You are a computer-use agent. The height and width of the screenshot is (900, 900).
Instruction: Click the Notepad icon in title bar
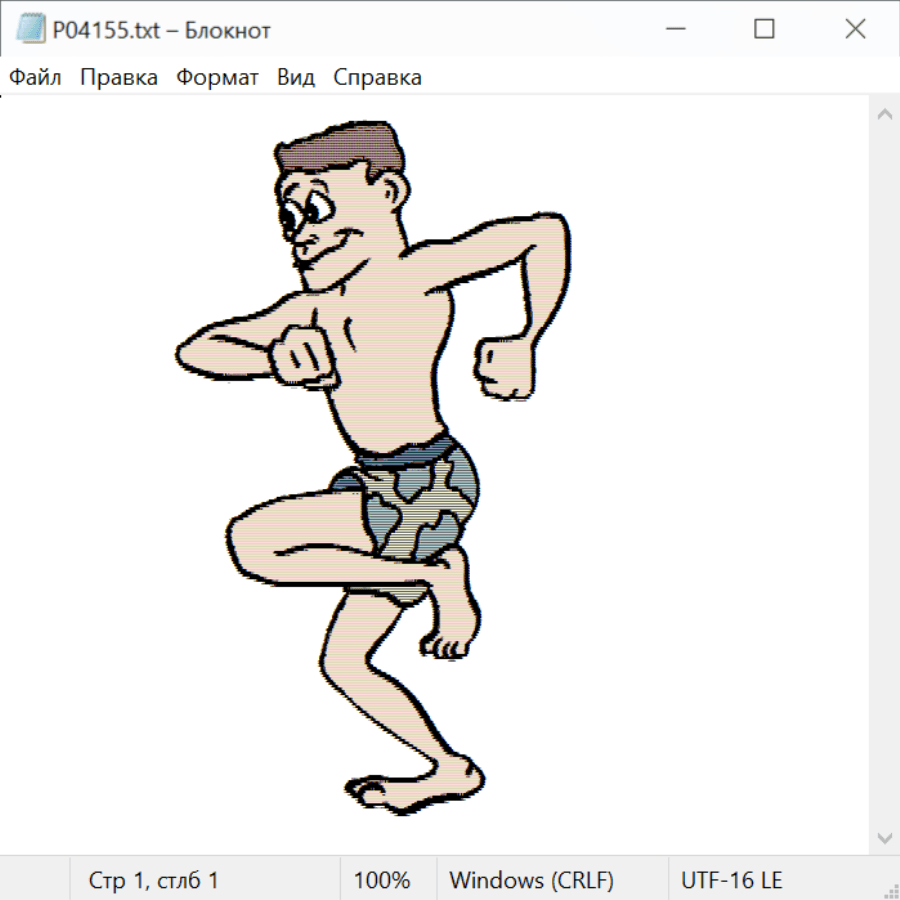point(31,30)
